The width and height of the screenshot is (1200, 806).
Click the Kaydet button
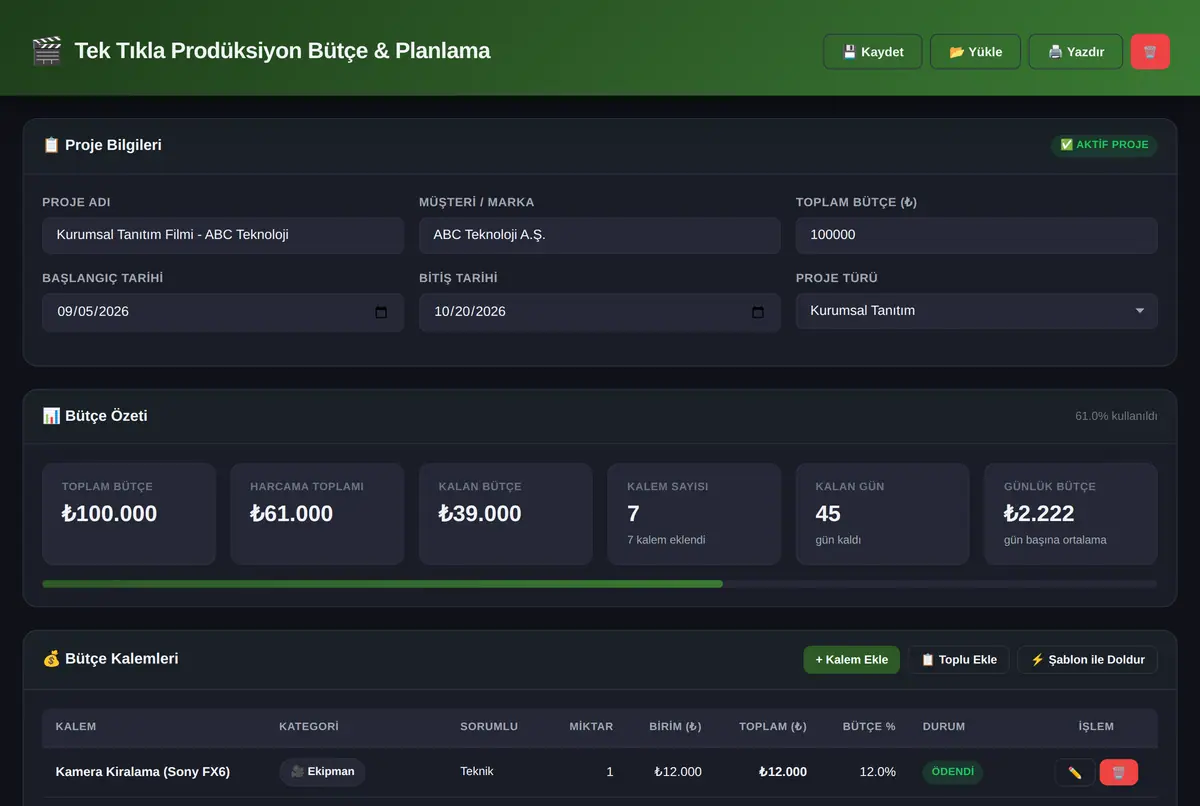click(x=873, y=52)
